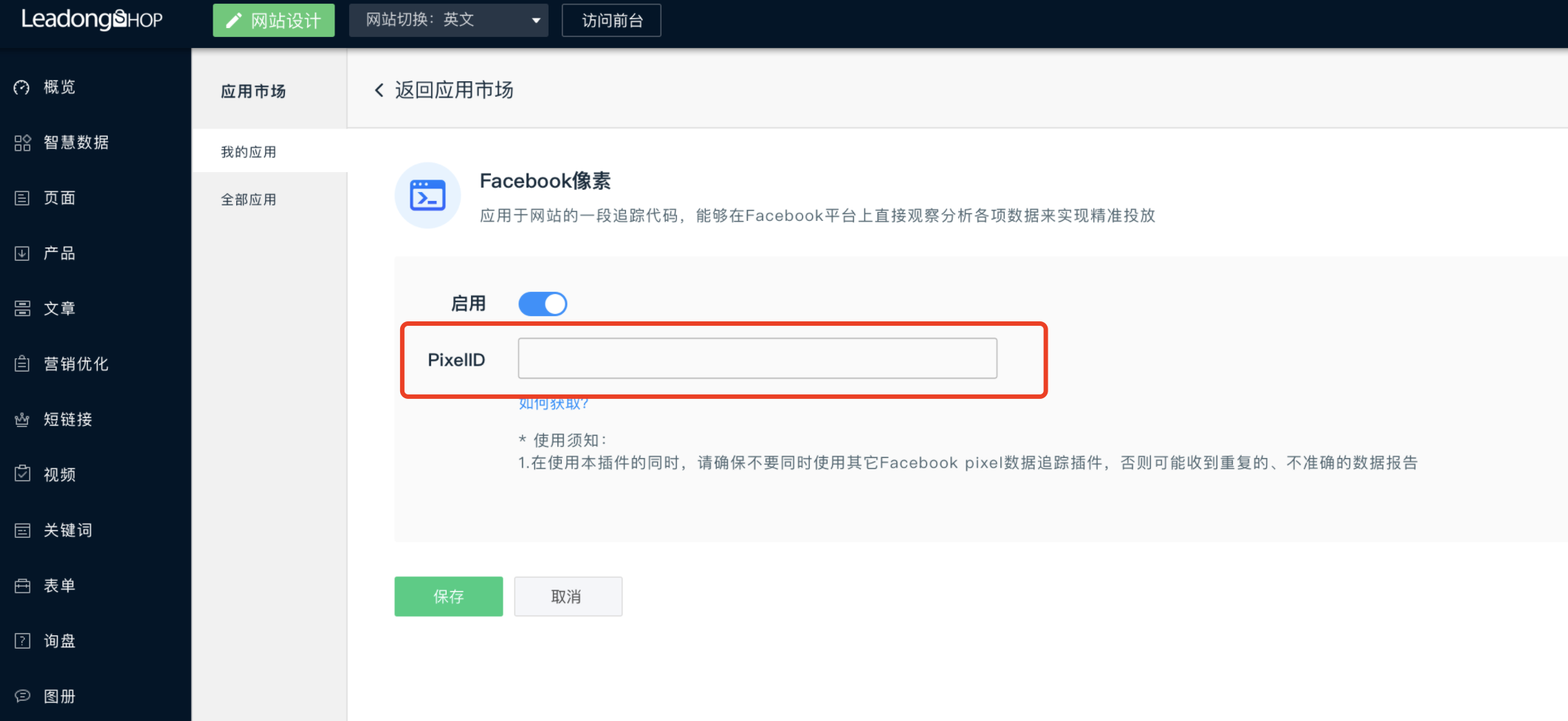
Task: Open the 网站切换 language dropdown
Action: (448, 20)
